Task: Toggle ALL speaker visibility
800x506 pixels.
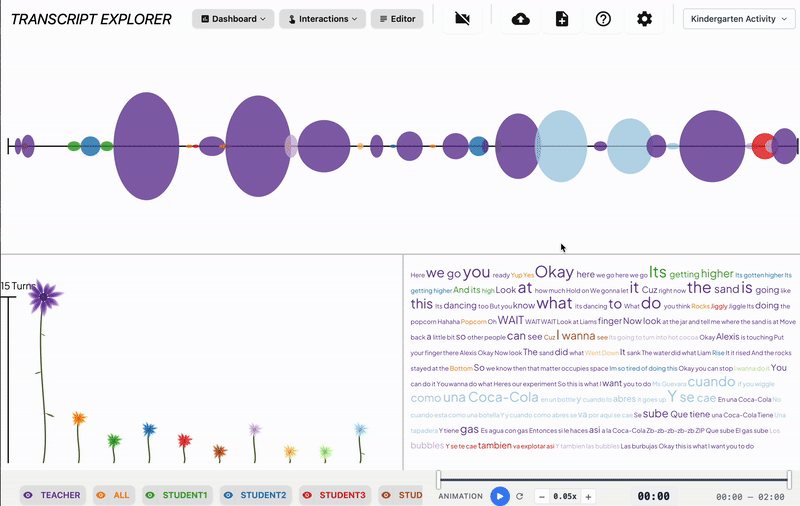Action: click(114, 495)
